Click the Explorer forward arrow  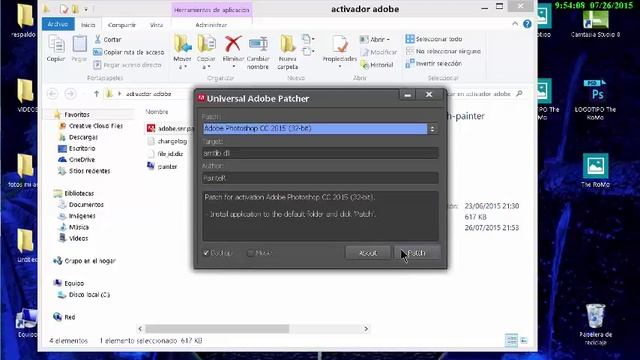[x=70, y=94]
